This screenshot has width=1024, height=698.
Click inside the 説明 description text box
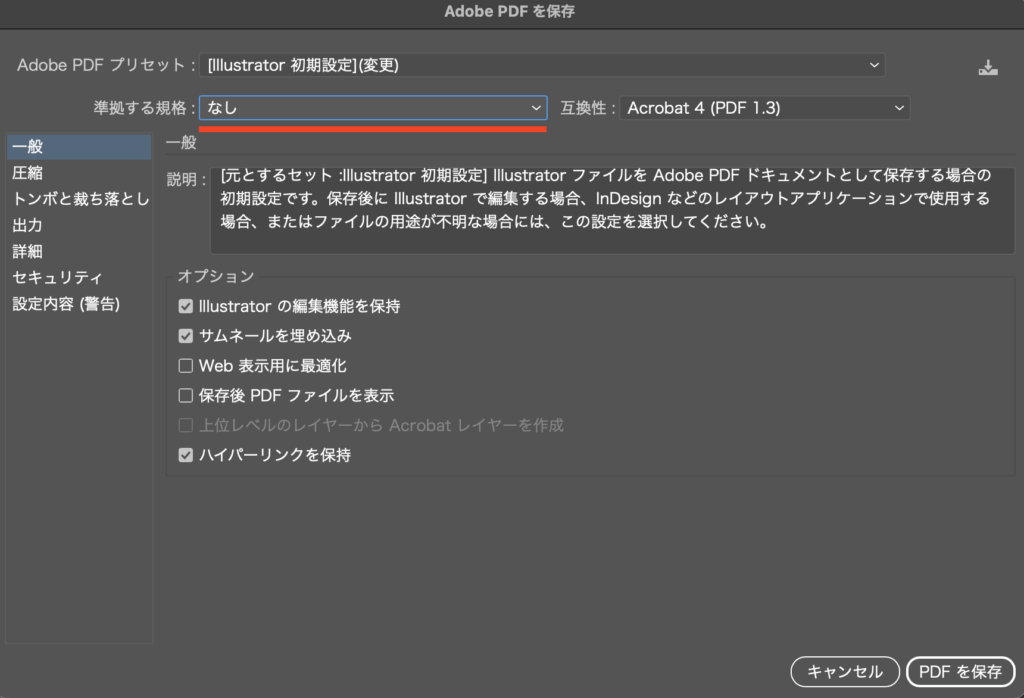[610, 210]
